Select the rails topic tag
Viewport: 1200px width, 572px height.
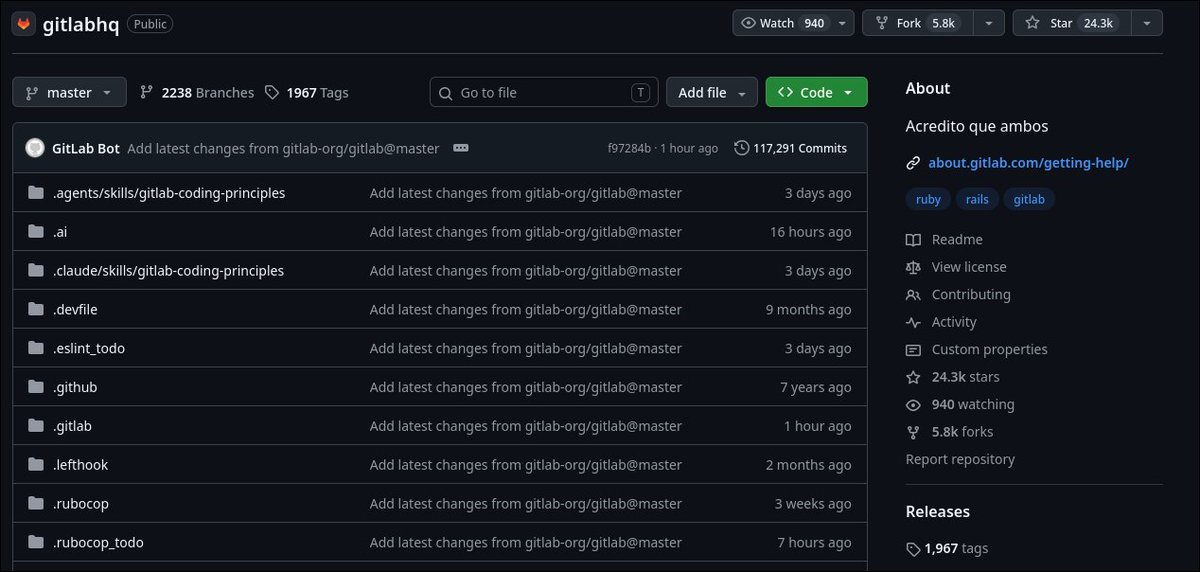click(977, 199)
